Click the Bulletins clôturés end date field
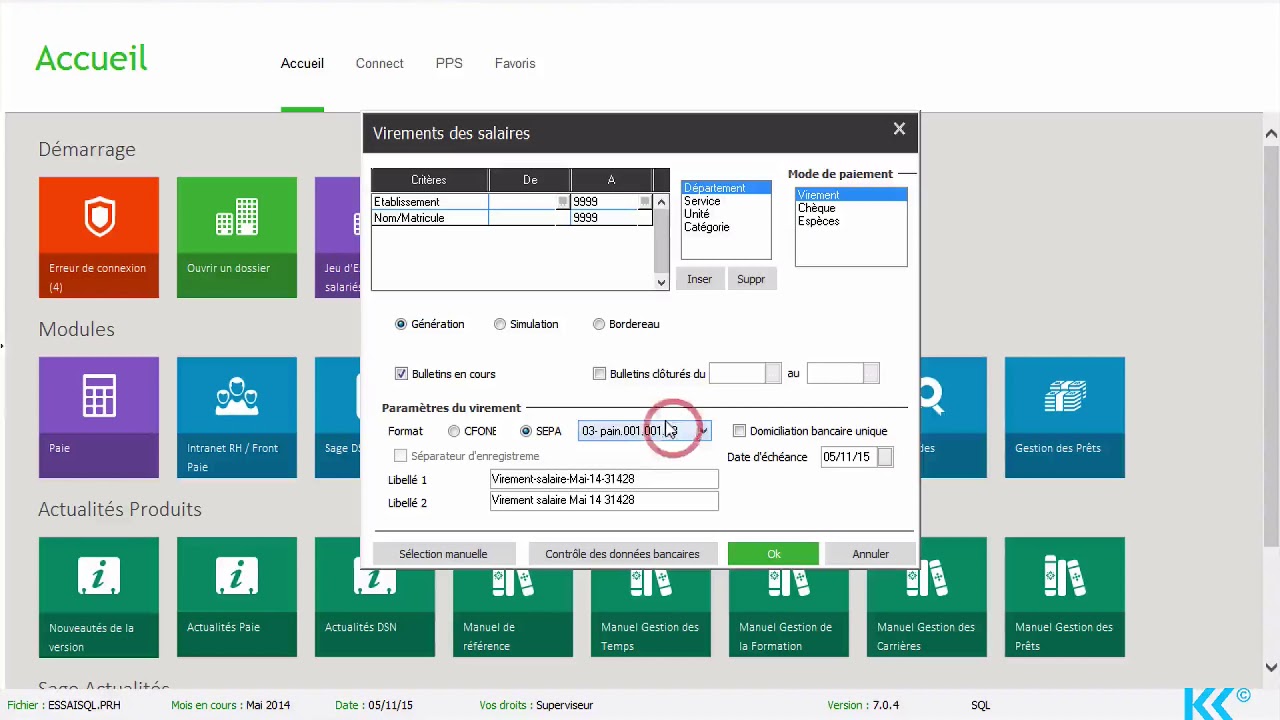The height and width of the screenshot is (720, 1280). click(836, 373)
